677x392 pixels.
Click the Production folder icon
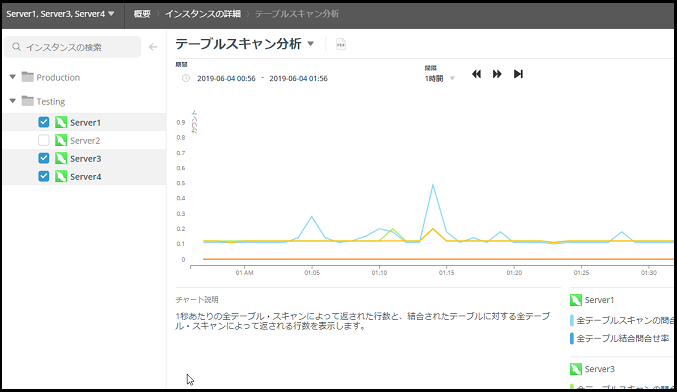click(28, 77)
